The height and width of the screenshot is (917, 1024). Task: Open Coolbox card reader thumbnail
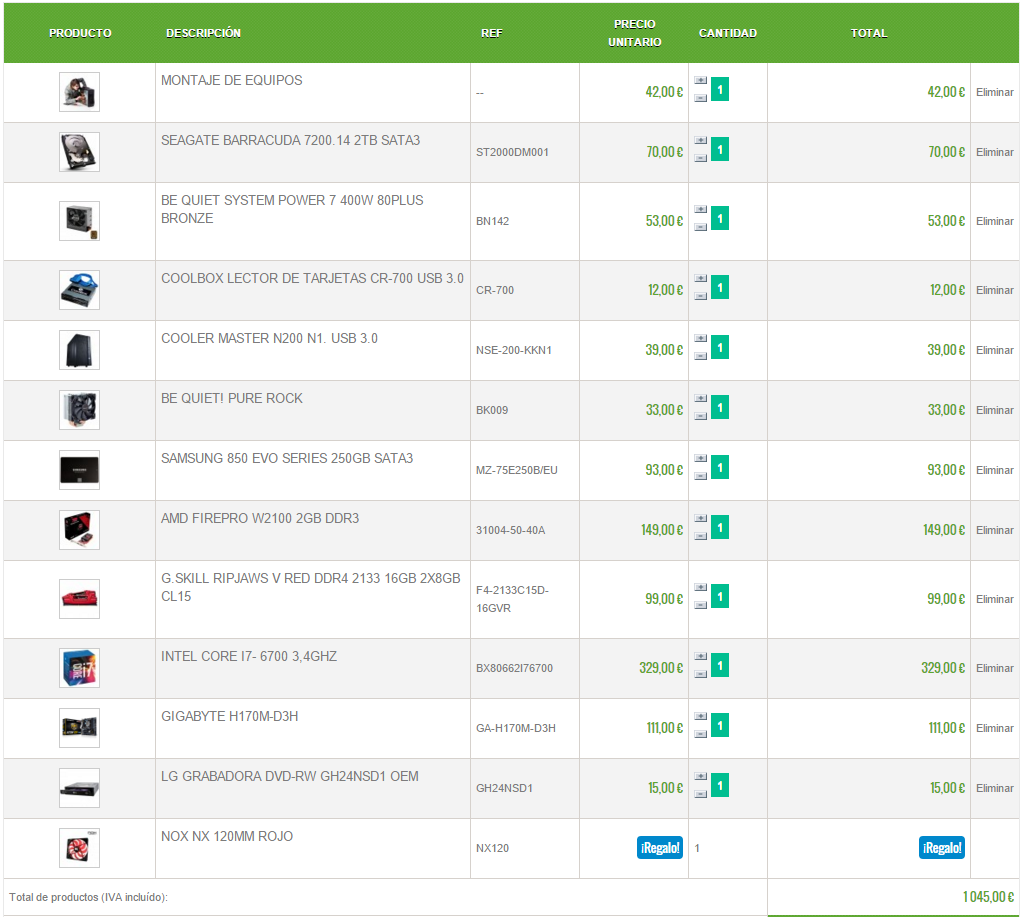point(79,290)
